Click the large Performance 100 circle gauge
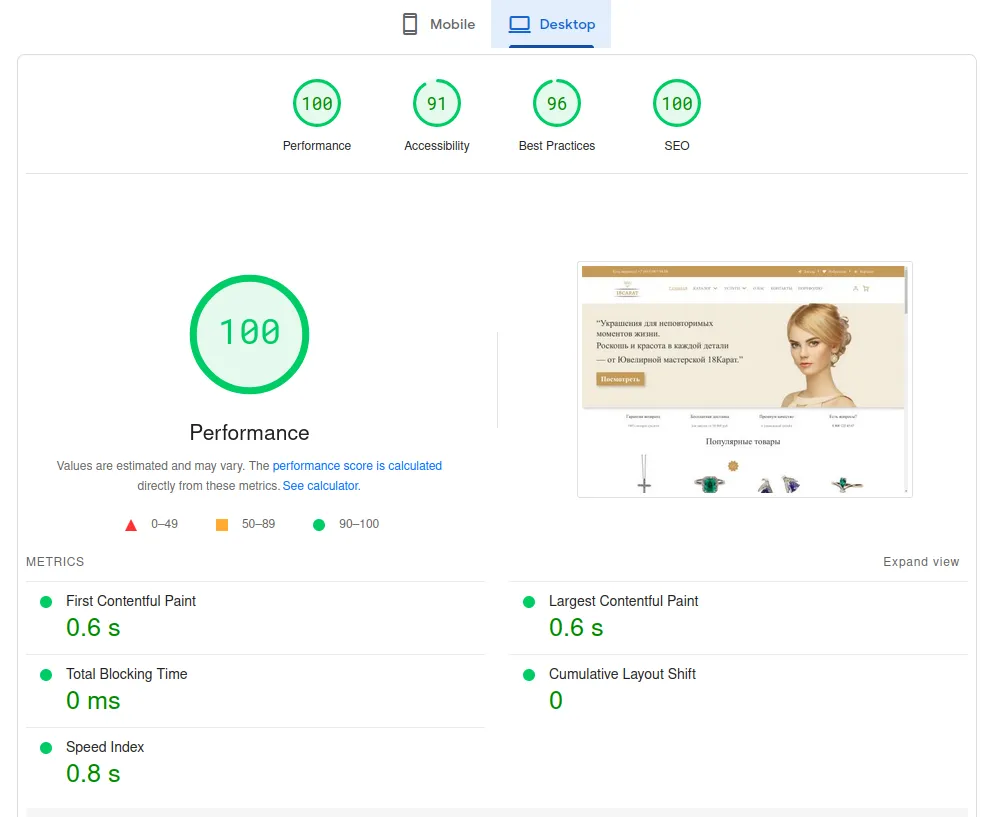The height and width of the screenshot is (817, 991). coord(250,334)
